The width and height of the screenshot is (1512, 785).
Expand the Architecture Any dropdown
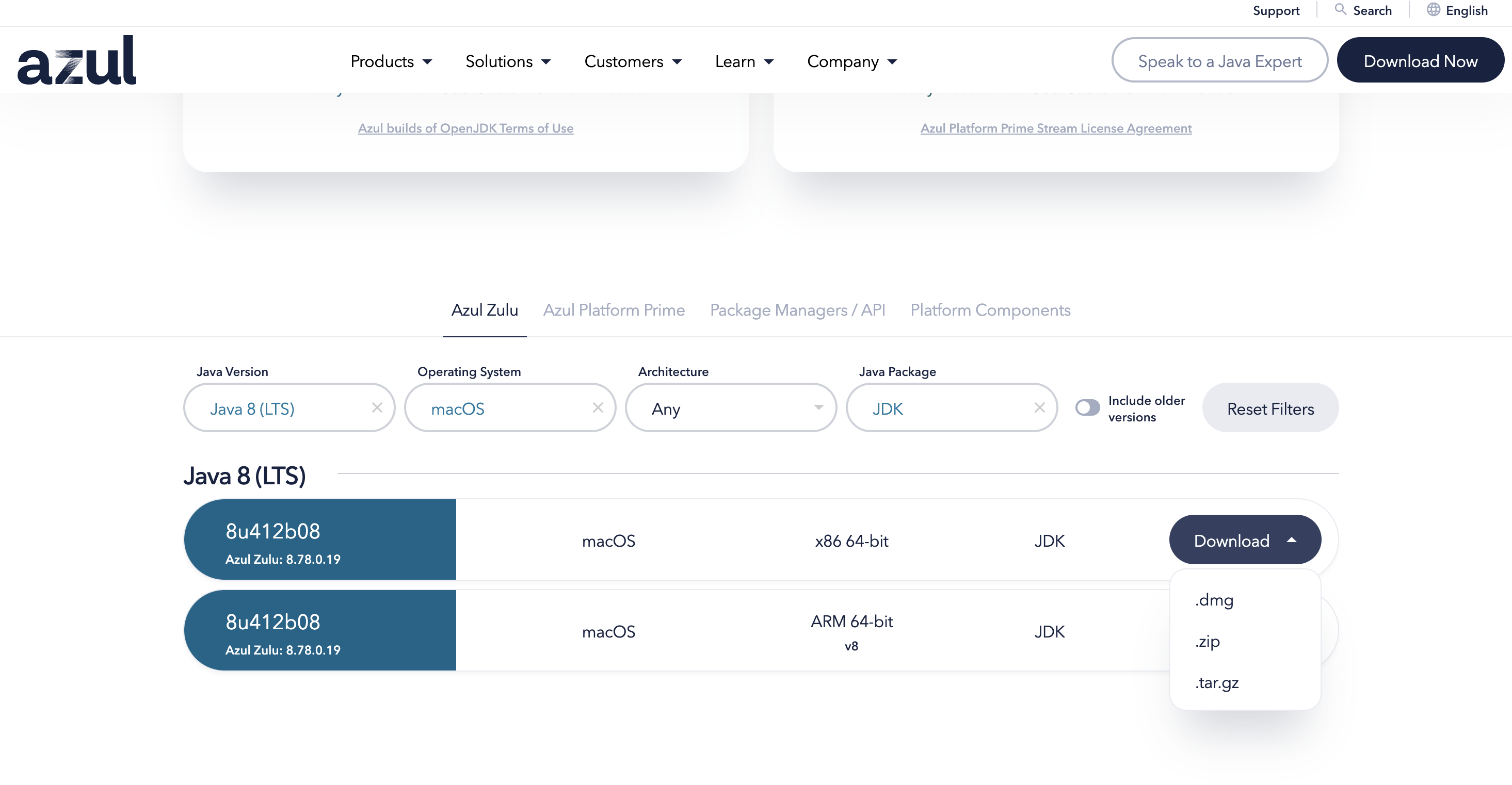[731, 408]
